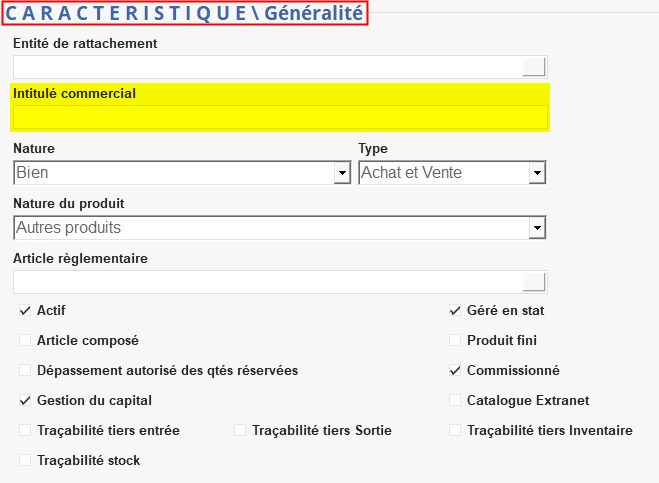Click the Intitulé commercial input field
Viewport: 659px width, 483px height.
(280, 118)
